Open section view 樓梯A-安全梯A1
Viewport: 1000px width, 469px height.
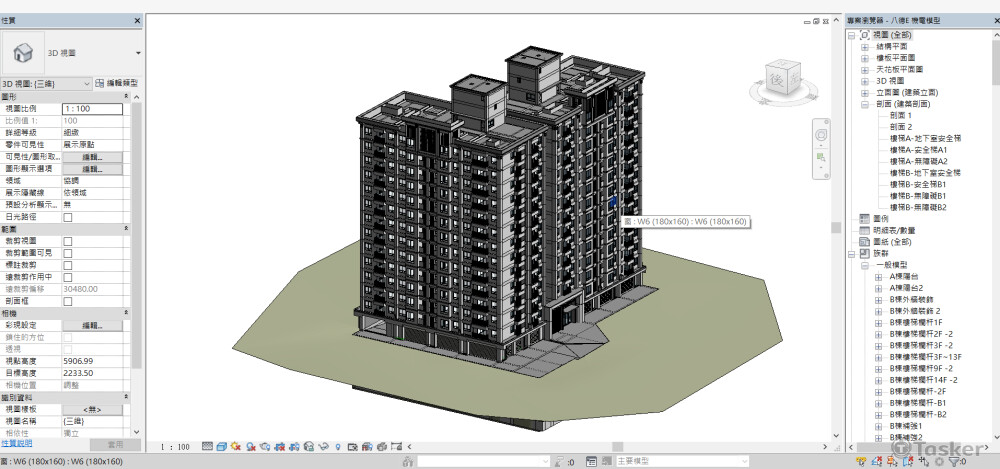pyautogui.click(x=918, y=150)
